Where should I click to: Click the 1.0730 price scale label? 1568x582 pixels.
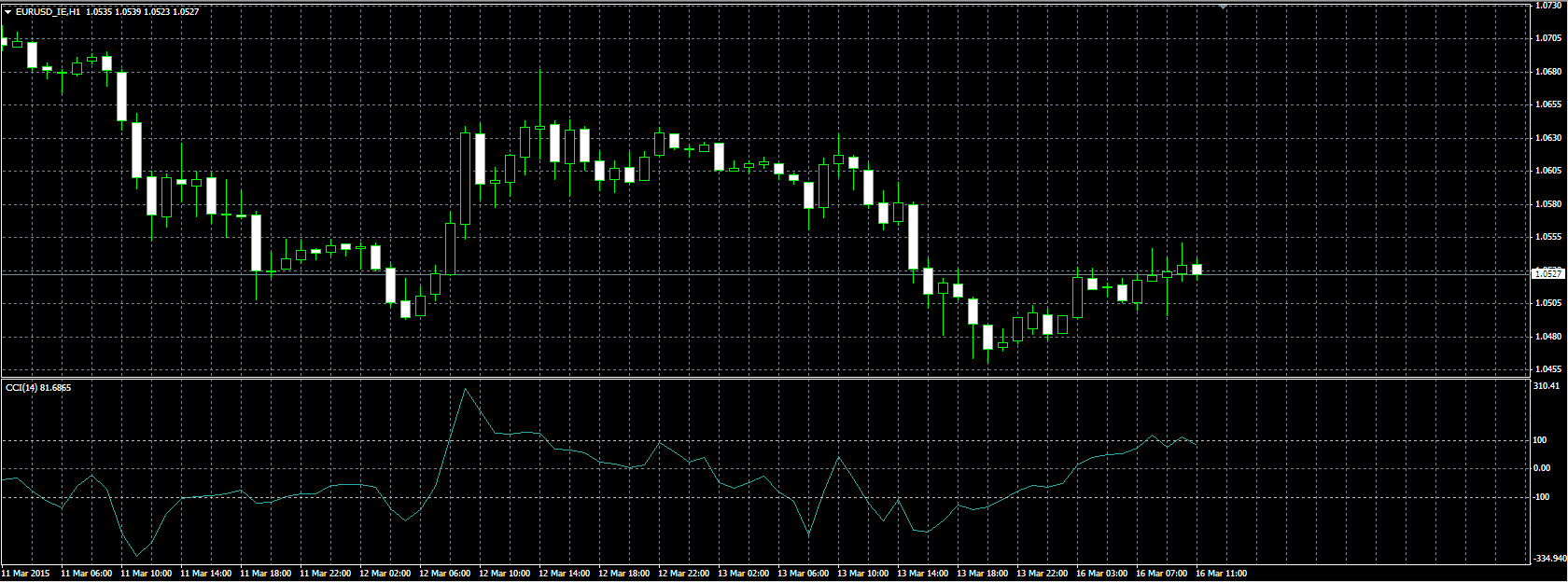pyautogui.click(x=1547, y=6)
